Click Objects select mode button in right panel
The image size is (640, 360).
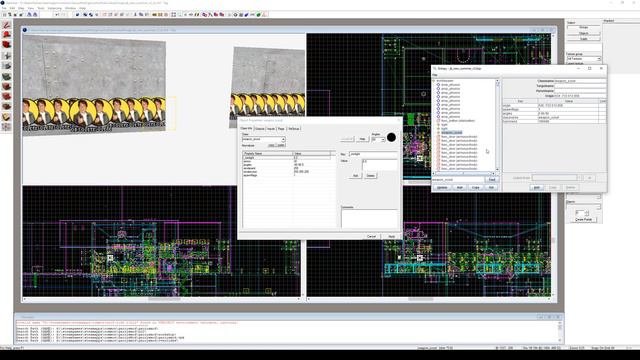click(584, 33)
